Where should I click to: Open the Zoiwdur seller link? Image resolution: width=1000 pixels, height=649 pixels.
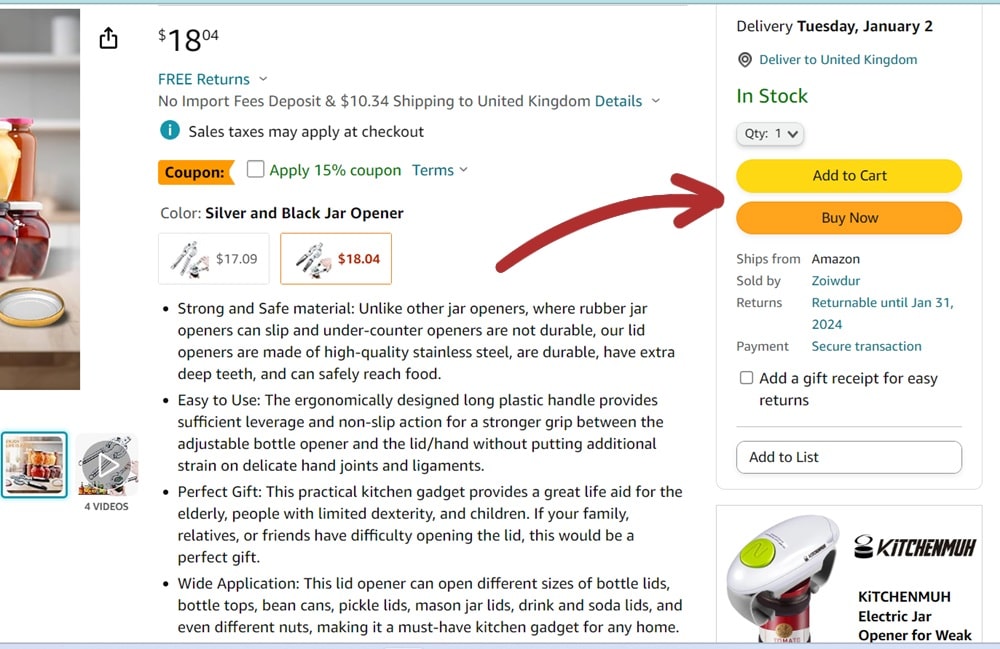(836, 281)
